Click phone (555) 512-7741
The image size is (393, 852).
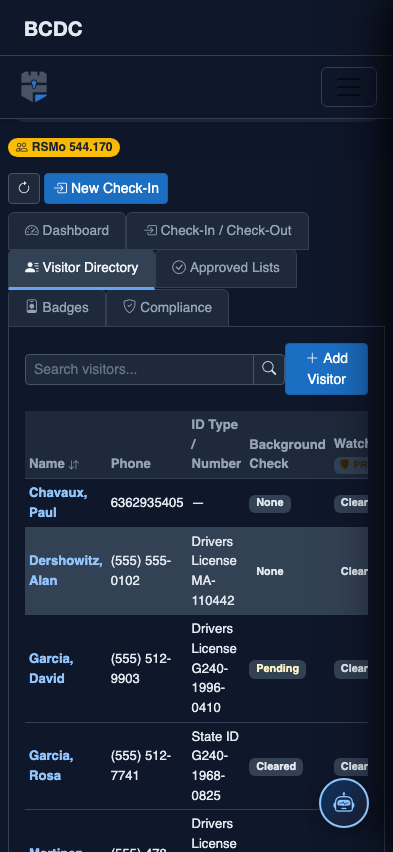coord(141,766)
